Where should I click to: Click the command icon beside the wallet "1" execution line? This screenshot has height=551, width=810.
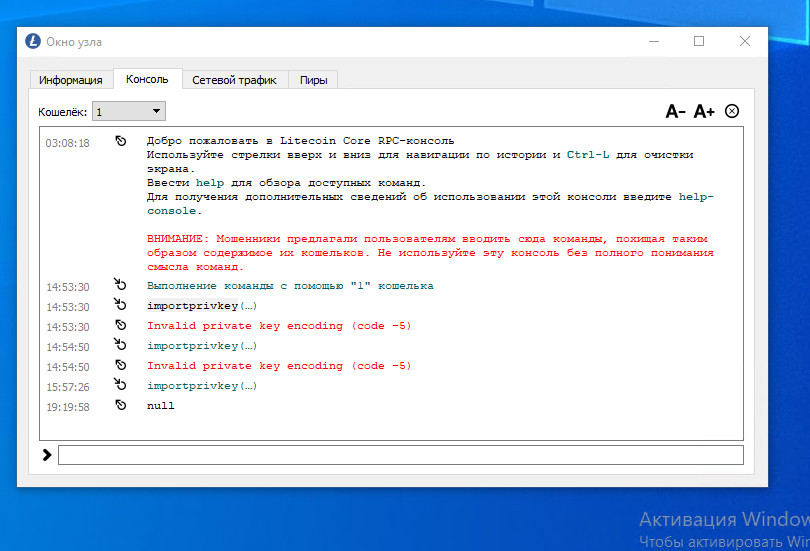coord(120,284)
